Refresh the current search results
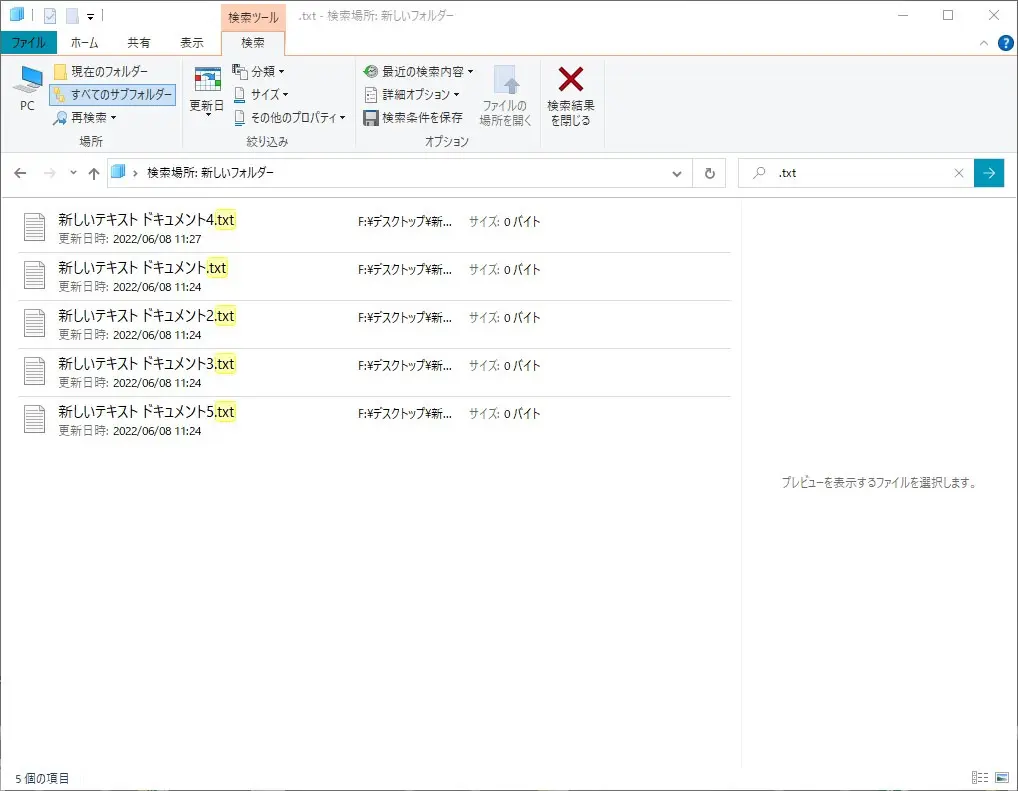Screen dimensions: 1018x791 [709, 172]
